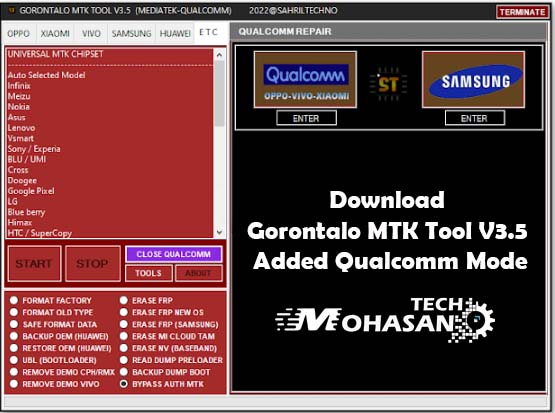
Task: Pick Doogee from the model list
Action: click(110, 180)
